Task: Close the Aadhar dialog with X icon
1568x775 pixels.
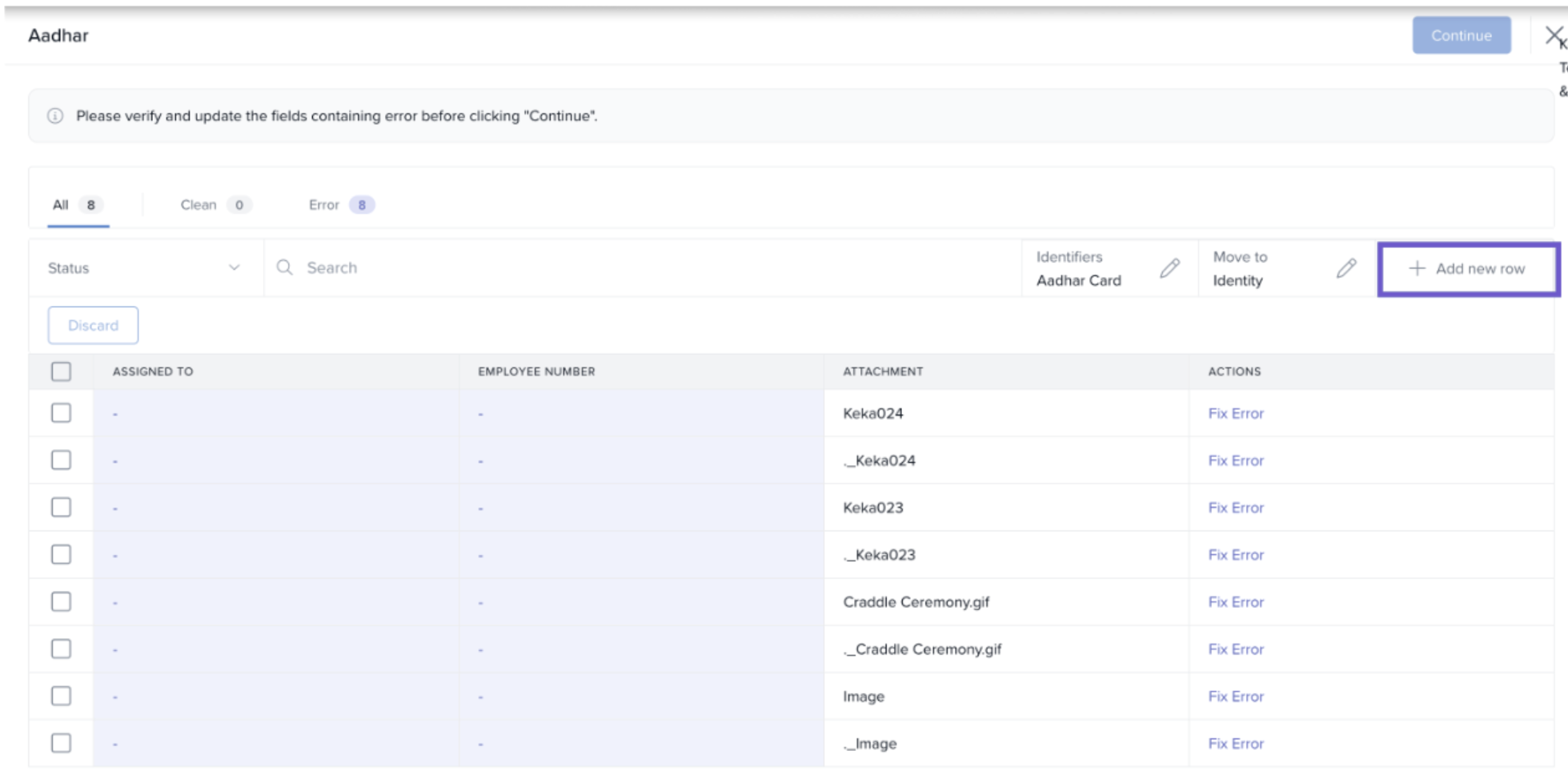Action: (1553, 35)
